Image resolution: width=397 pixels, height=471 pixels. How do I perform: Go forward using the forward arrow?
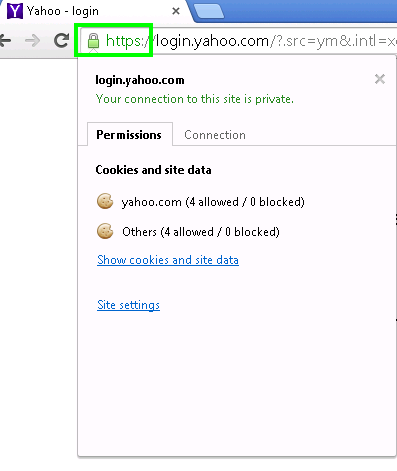pos(32,41)
